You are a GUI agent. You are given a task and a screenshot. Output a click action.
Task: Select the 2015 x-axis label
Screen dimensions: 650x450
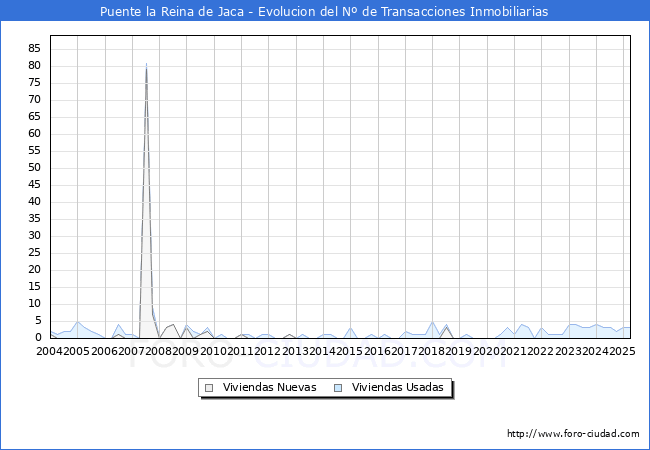[349, 351]
